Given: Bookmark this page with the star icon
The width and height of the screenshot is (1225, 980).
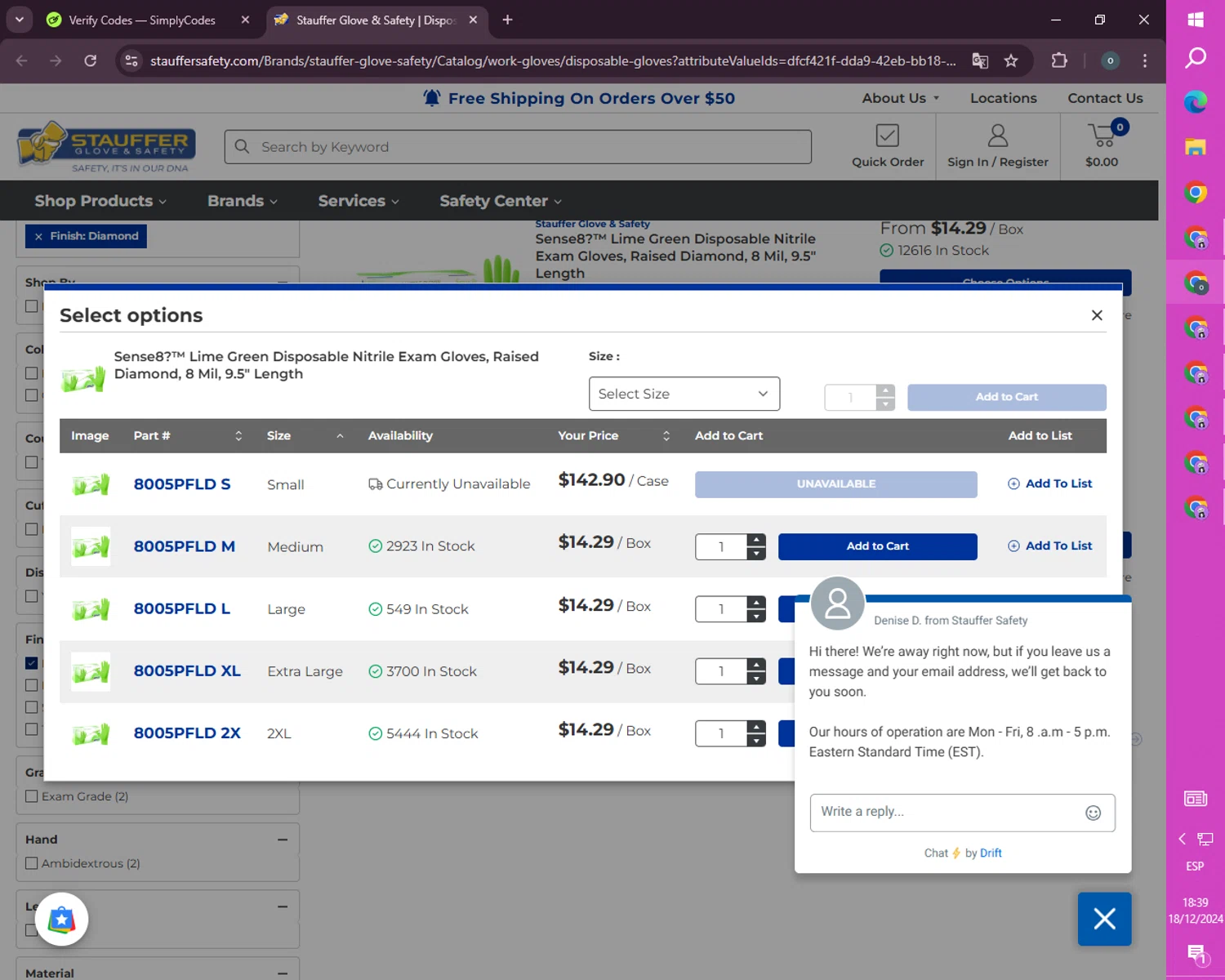Looking at the screenshot, I should (x=1011, y=60).
